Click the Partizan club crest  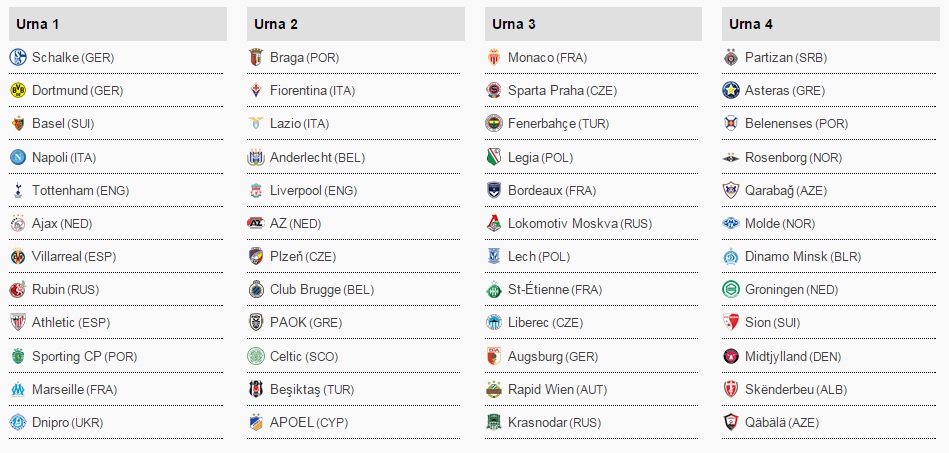click(731, 58)
